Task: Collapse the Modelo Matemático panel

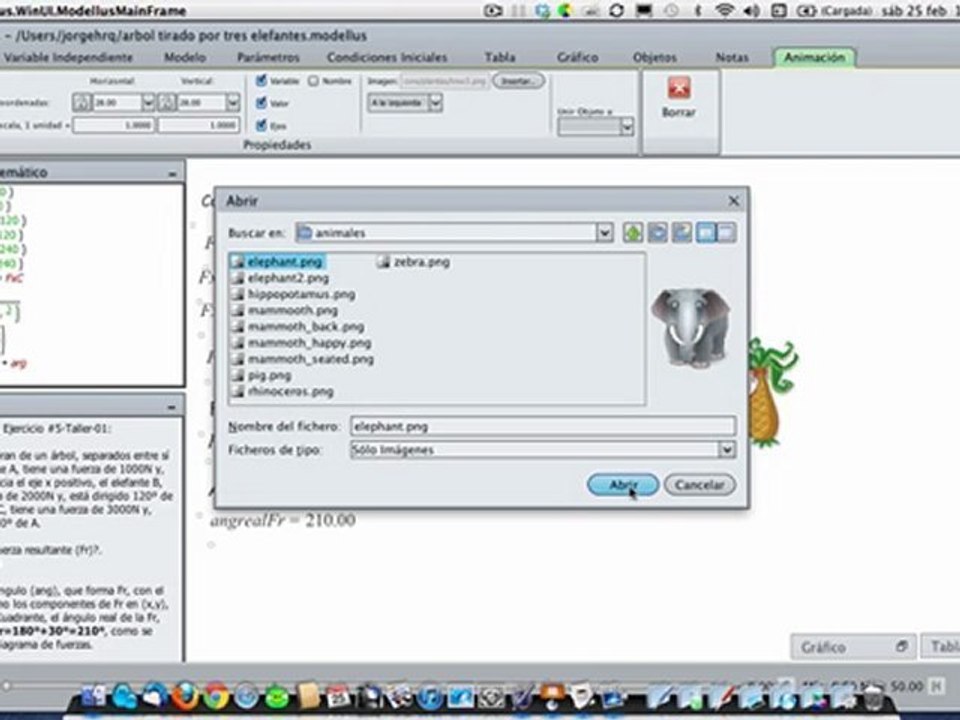Action: [172, 173]
